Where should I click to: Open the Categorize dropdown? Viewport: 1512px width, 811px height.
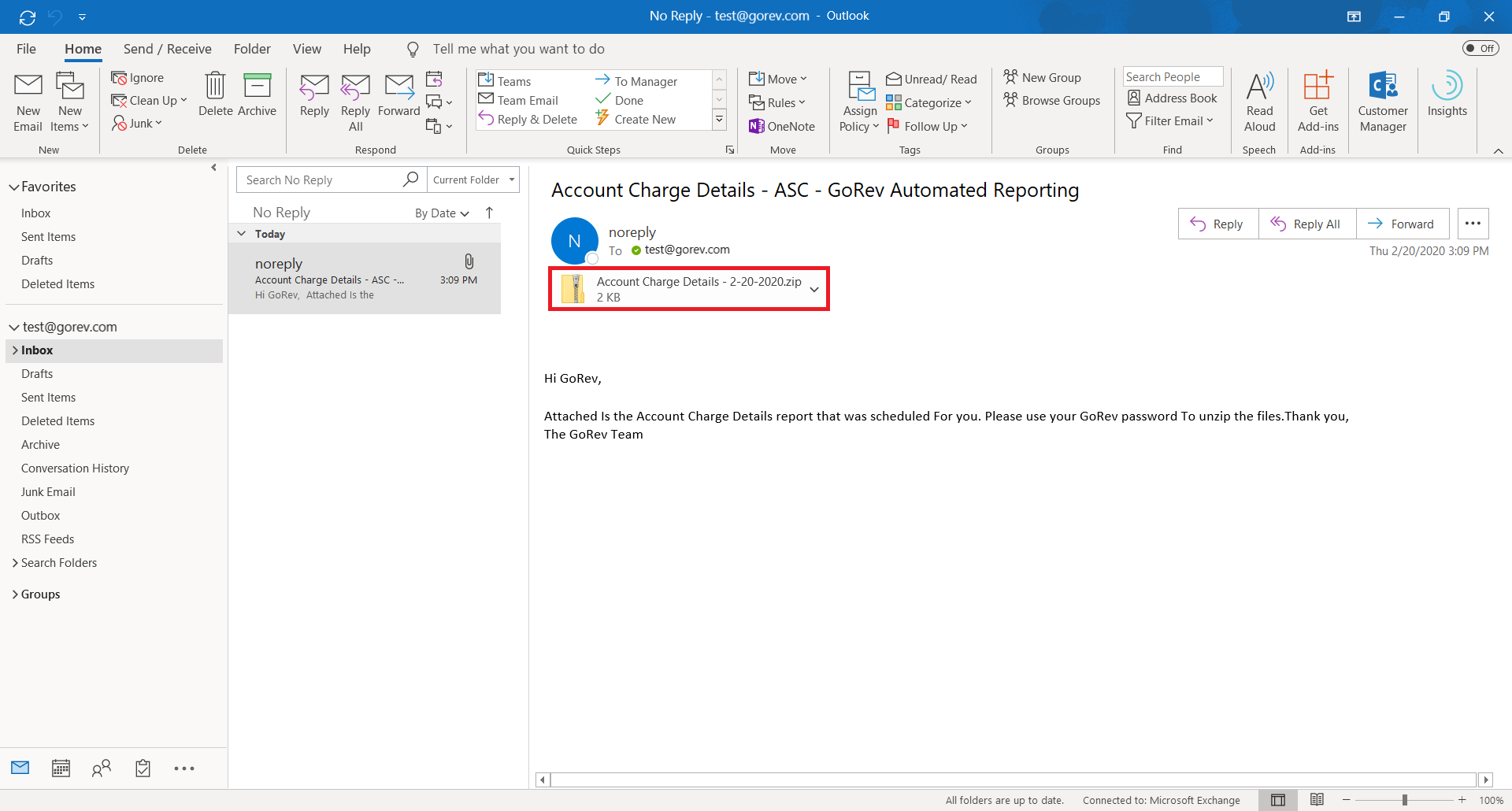coord(929,102)
